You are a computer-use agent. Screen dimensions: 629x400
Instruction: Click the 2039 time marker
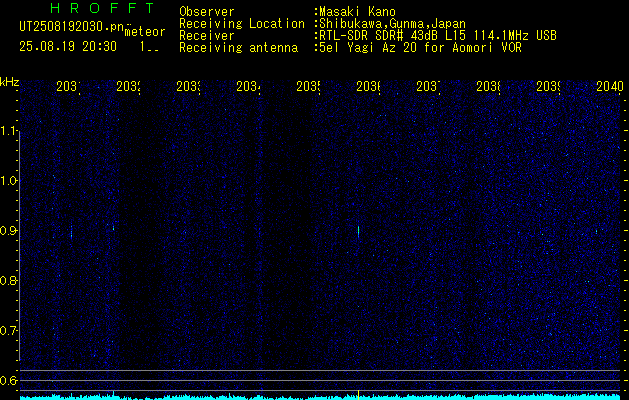click(548, 86)
